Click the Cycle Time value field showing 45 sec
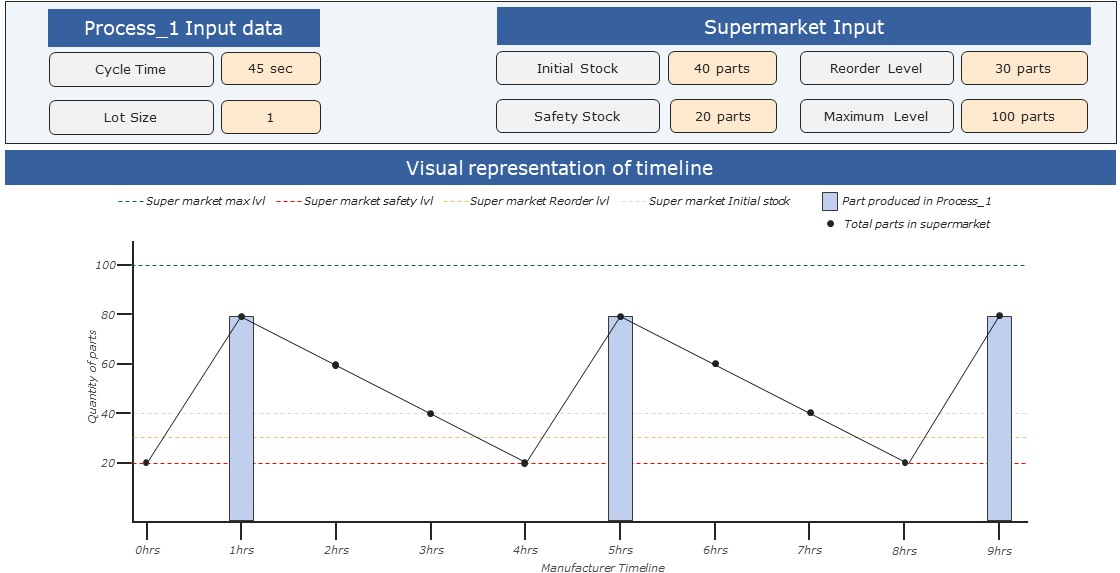The image size is (1120, 573). pyautogui.click(x=270, y=69)
